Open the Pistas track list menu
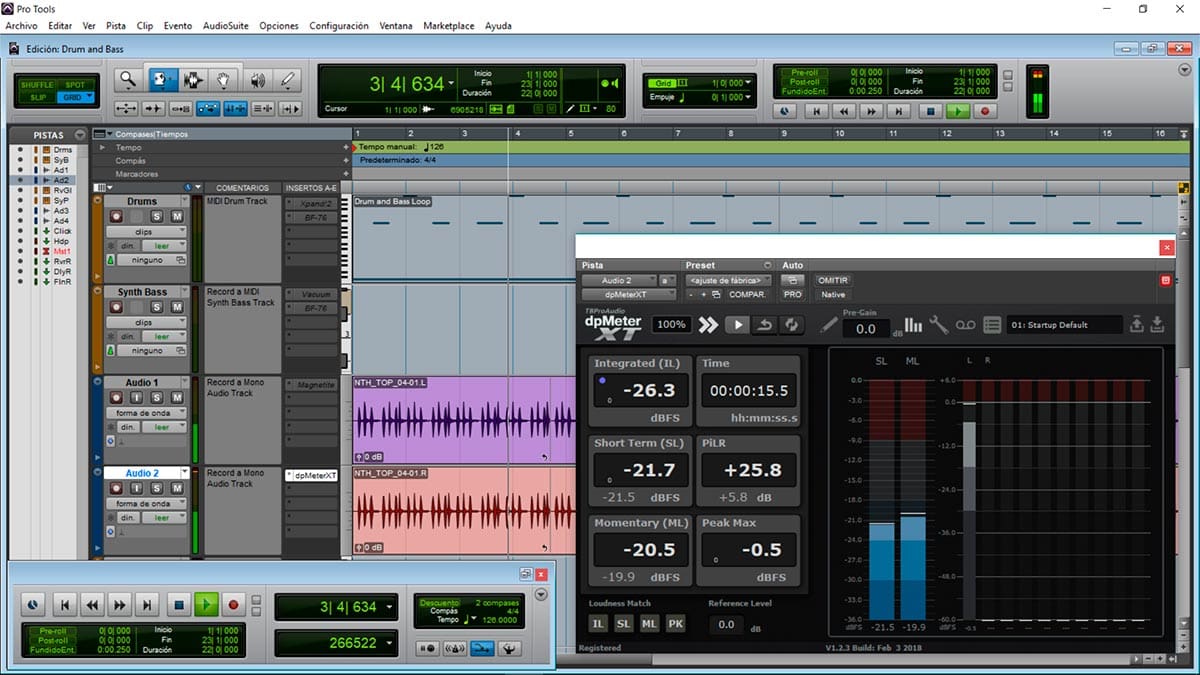1200x675 pixels. [80, 135]
